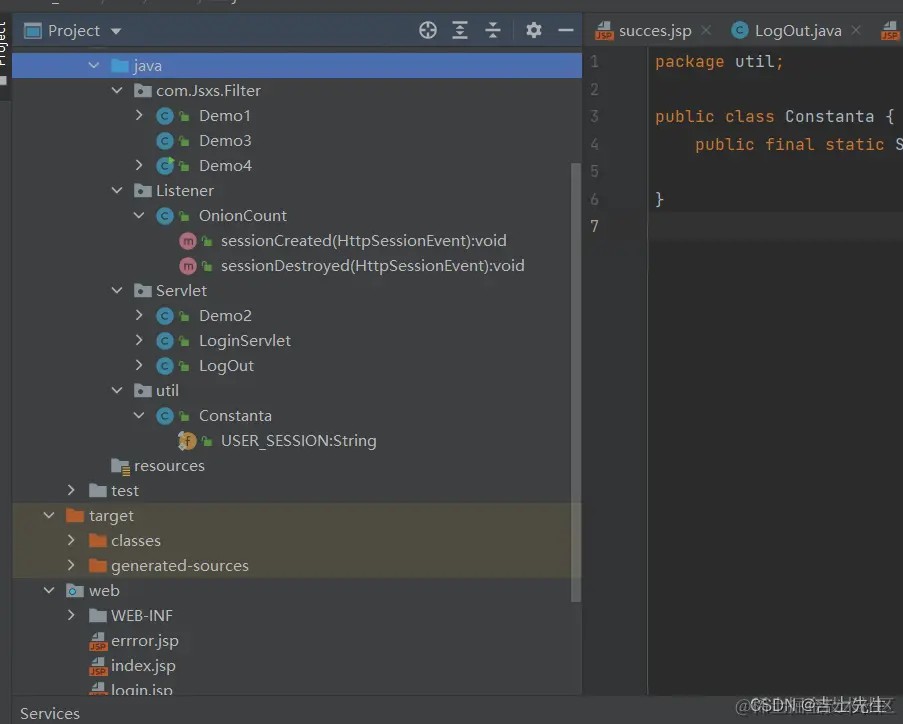
Task: Select the runnable Demo4 class icon
Action: click(165, 166)
